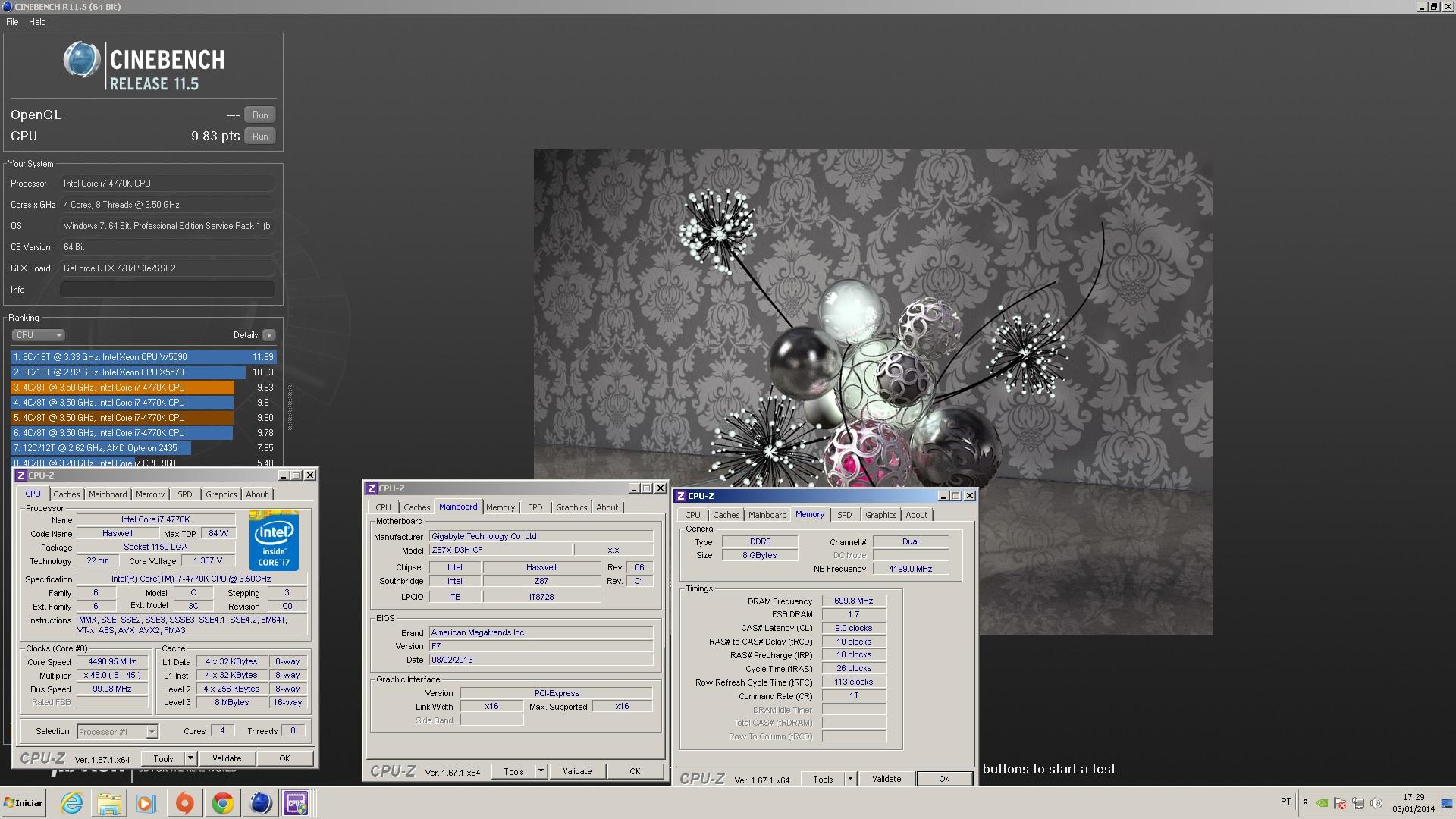Open the NVIDIA tray icon

[1322, 803]
